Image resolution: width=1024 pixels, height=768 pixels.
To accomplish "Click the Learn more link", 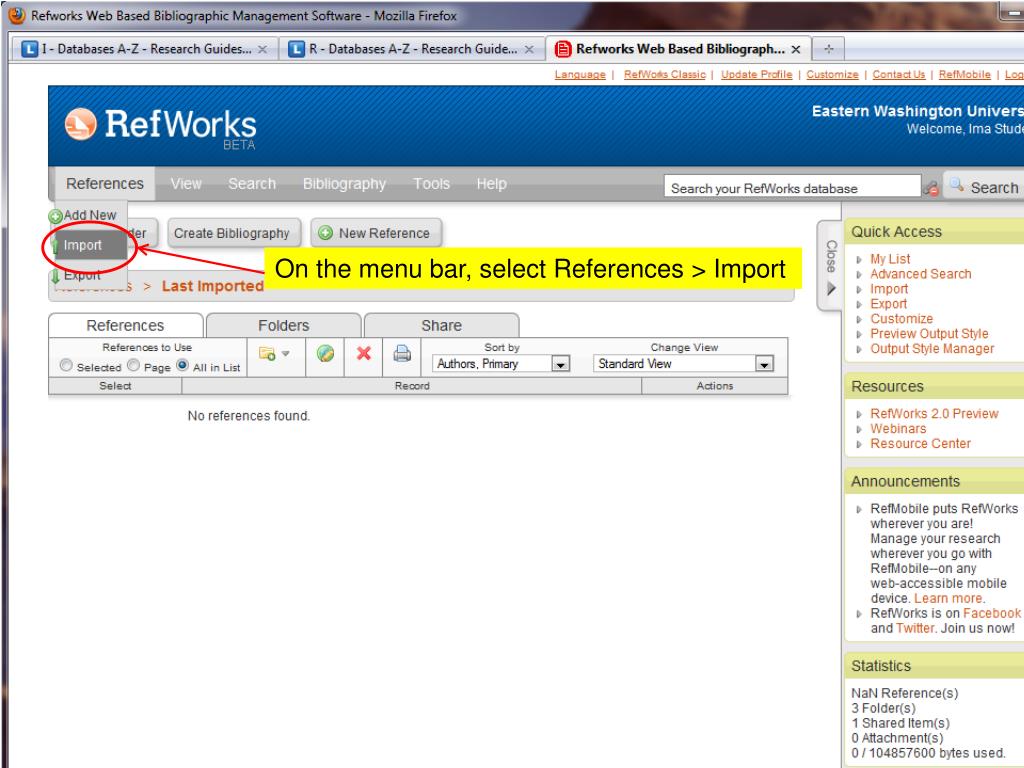I will (x=948, y=598).
